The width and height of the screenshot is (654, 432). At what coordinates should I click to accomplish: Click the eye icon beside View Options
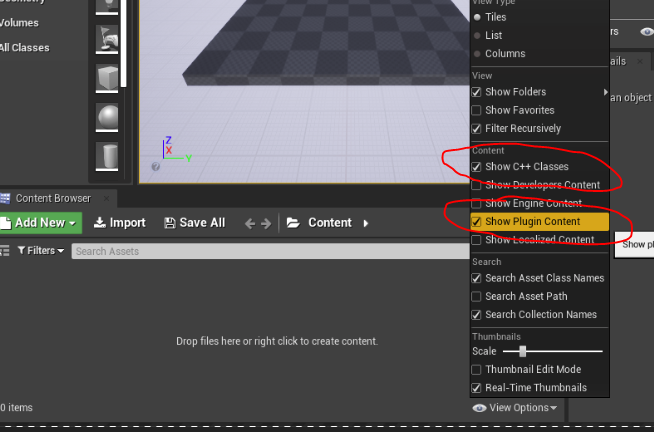(479, 408)
